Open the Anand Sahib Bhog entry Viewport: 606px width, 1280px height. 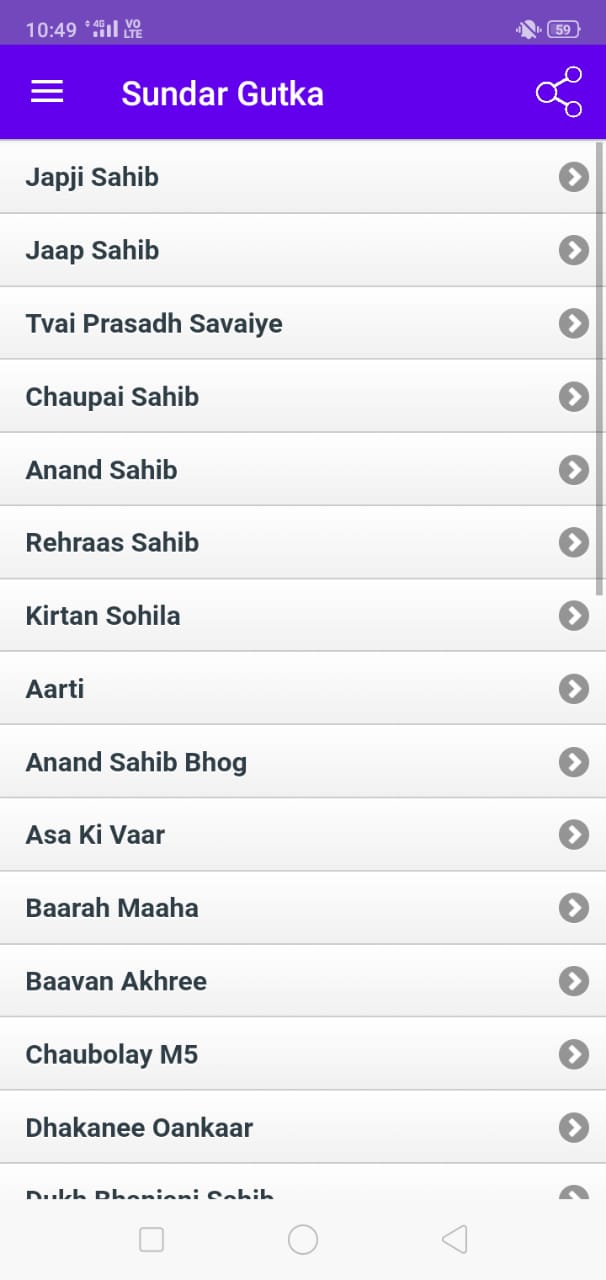[x=136, y=761]
